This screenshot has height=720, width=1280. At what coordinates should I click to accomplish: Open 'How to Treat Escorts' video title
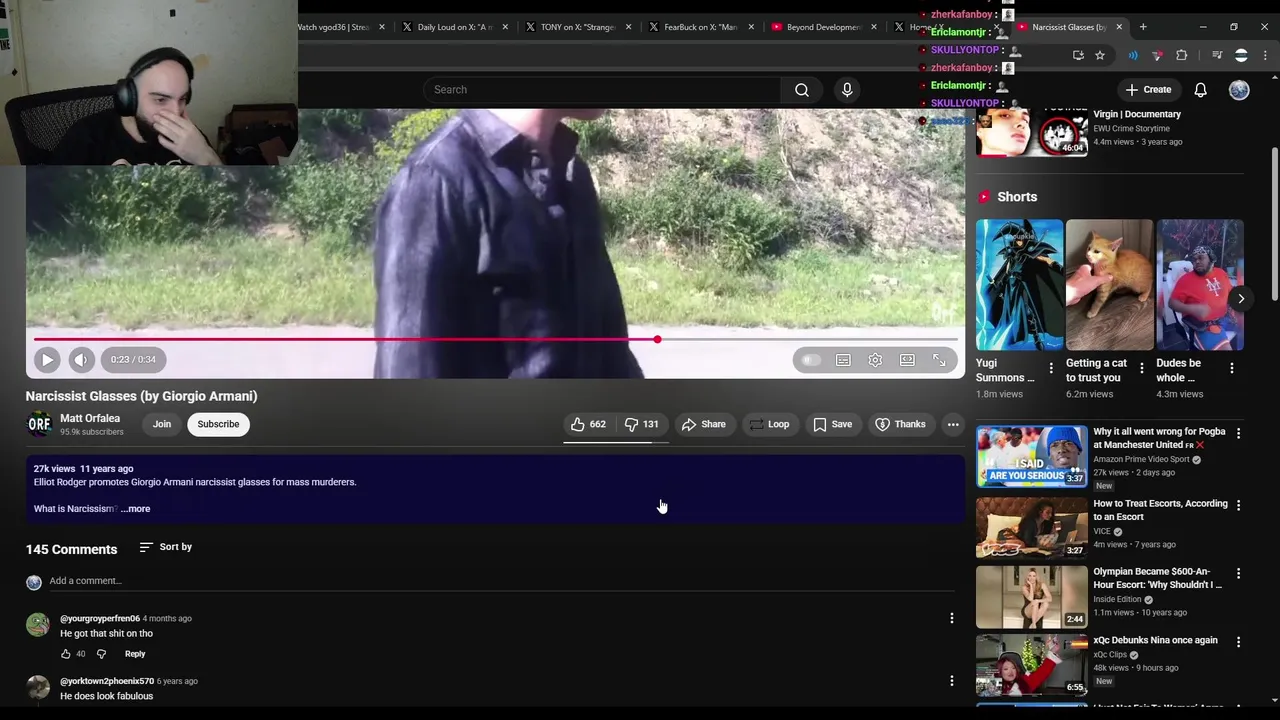[1160, 510]
